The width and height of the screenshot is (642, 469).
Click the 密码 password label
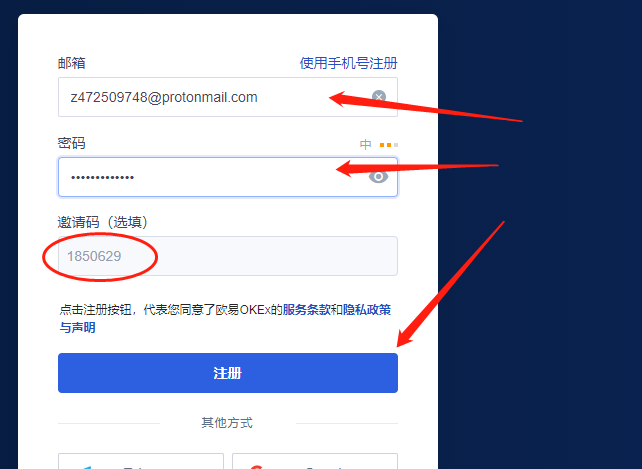(72, 143)
